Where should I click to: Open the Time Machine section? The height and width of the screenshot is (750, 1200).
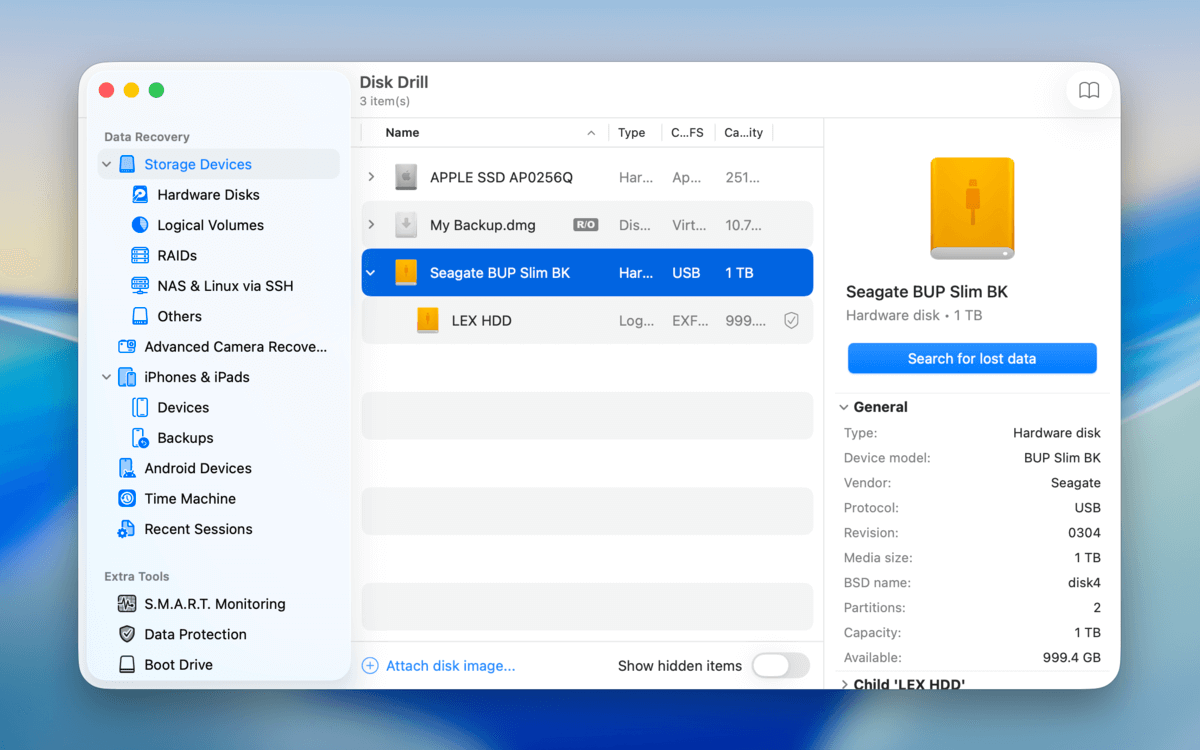click(189, 499)
